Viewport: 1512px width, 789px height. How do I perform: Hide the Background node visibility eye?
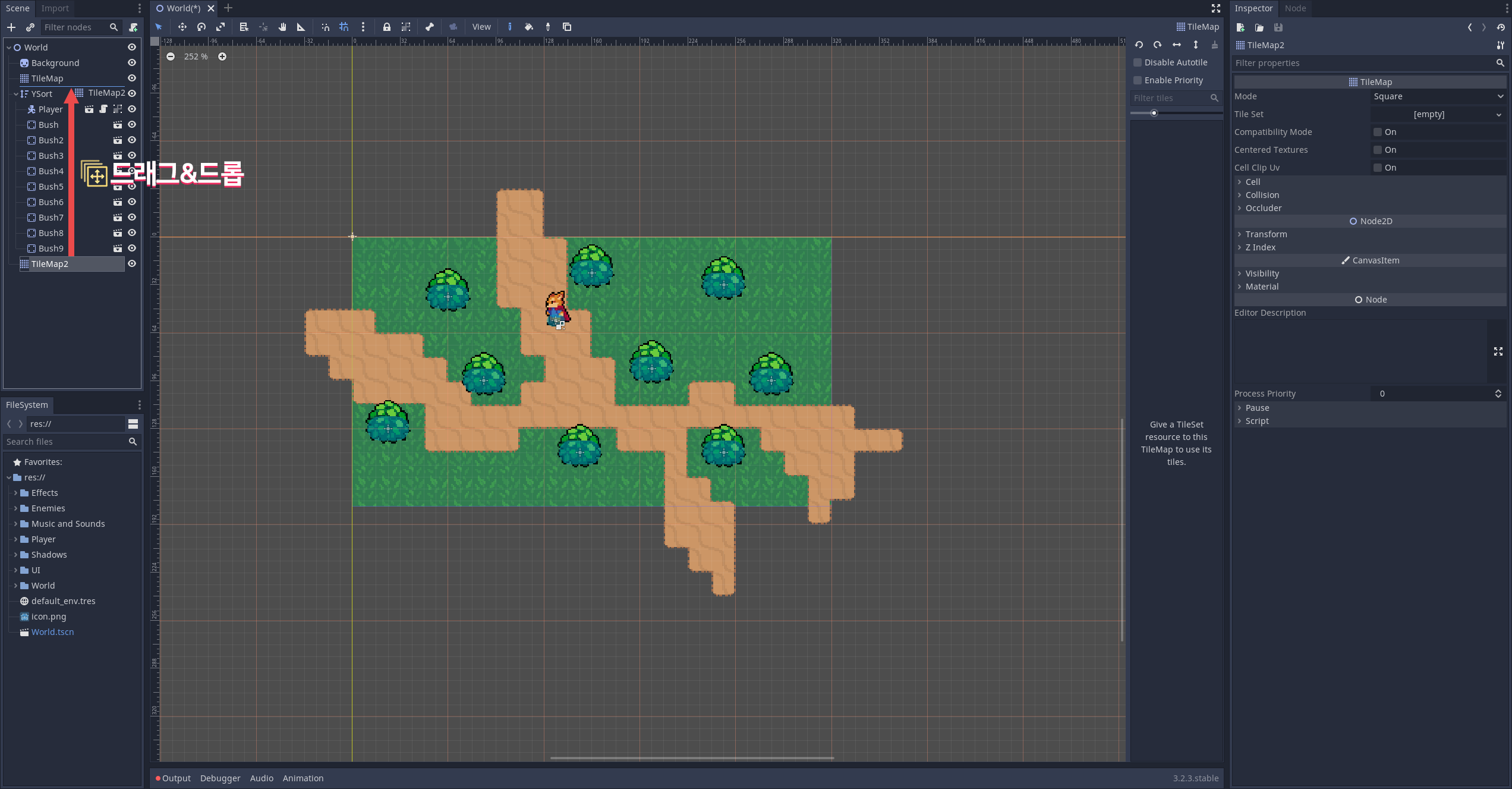click(132, 63)
